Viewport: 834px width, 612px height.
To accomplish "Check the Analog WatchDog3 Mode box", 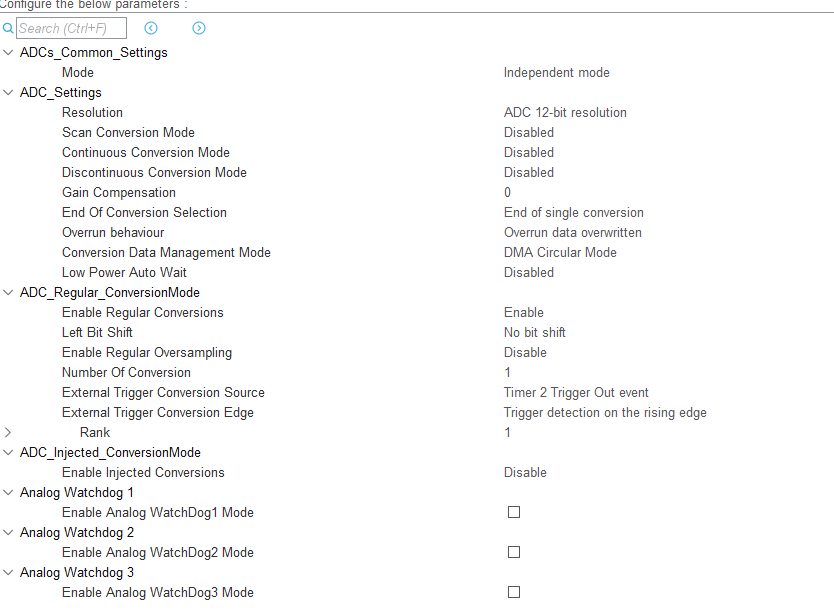I will [x=514, y=592].
